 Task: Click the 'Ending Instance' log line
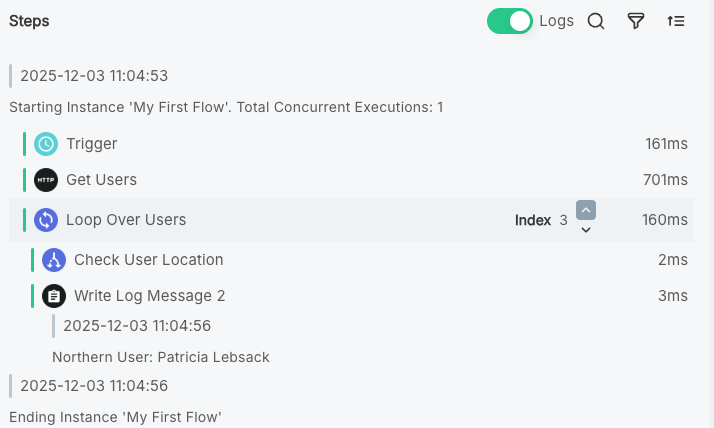click(x=115, y=417)
